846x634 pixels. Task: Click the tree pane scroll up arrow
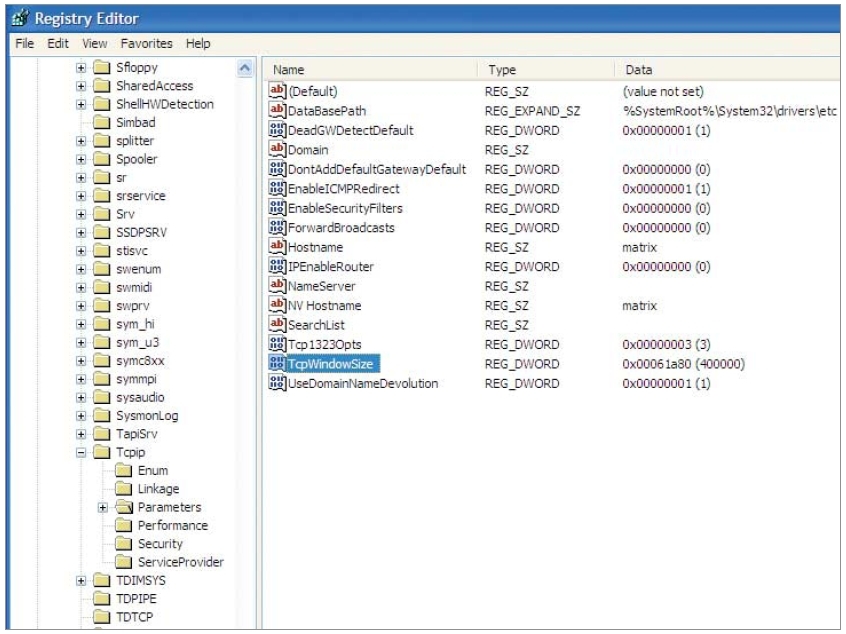(x=244, y=67)
